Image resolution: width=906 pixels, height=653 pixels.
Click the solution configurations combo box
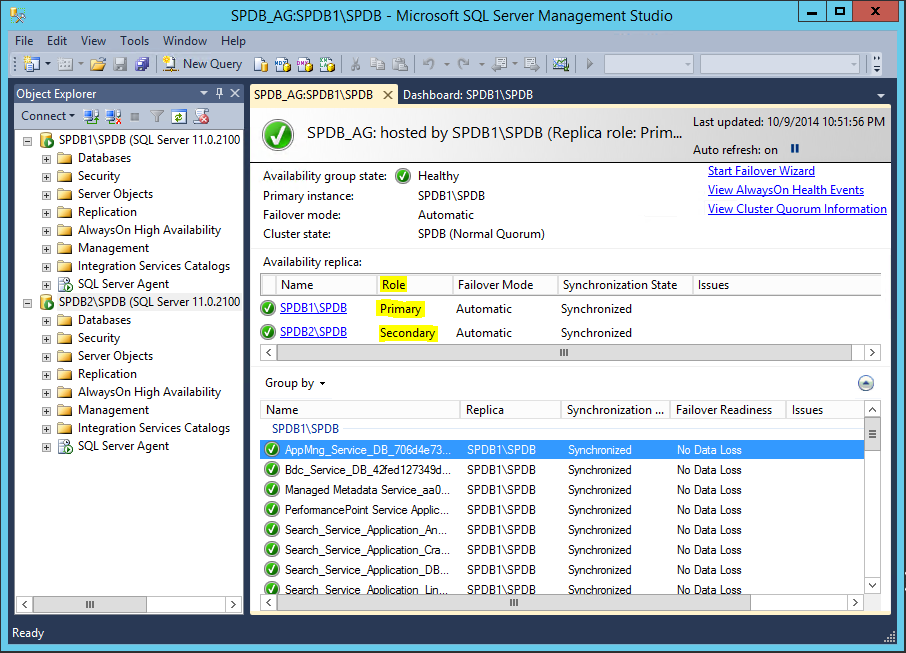pyautogui.click(x=649, y=64)
